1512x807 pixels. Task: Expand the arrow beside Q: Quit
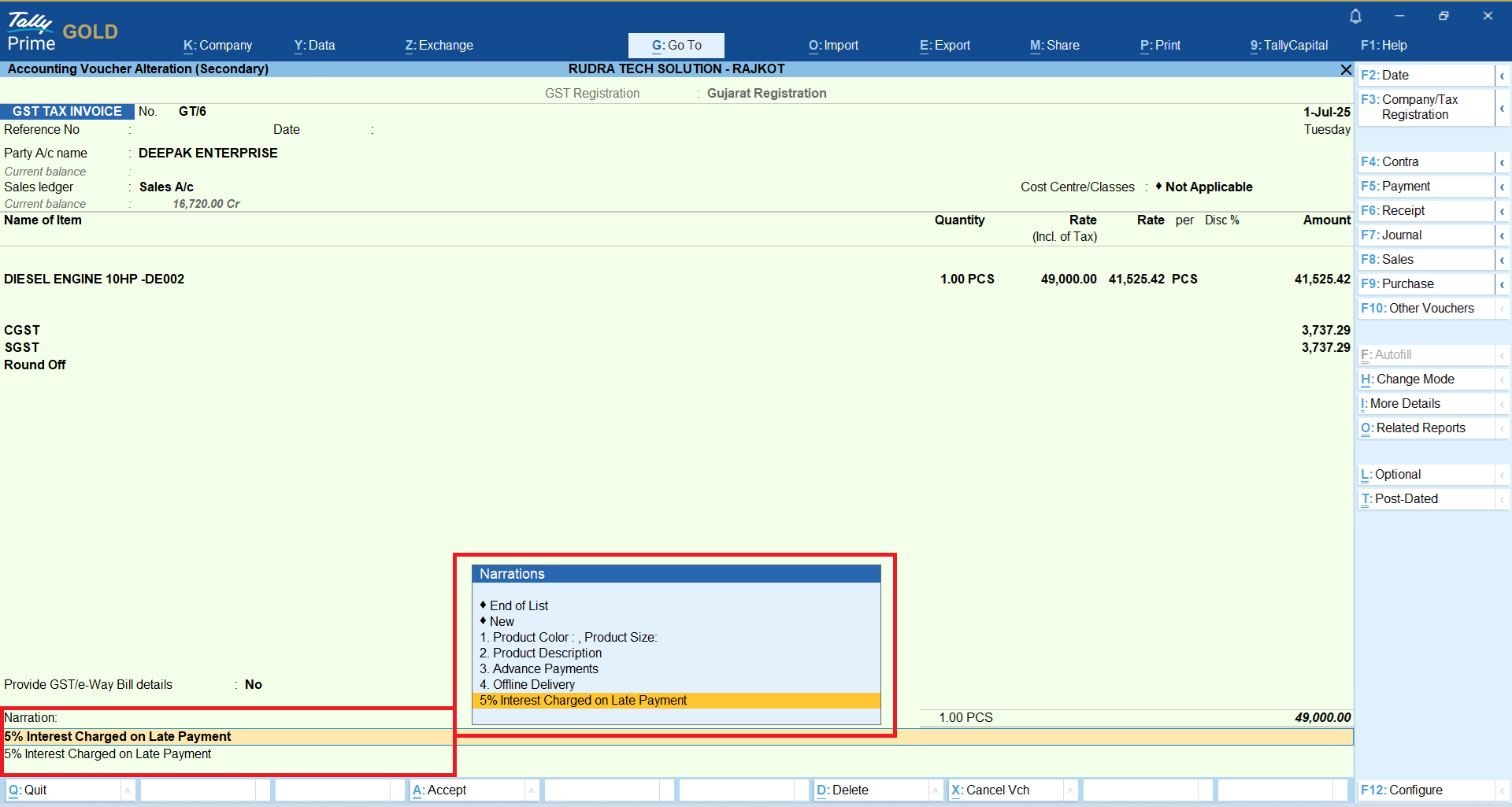click(x=128, y=790)
